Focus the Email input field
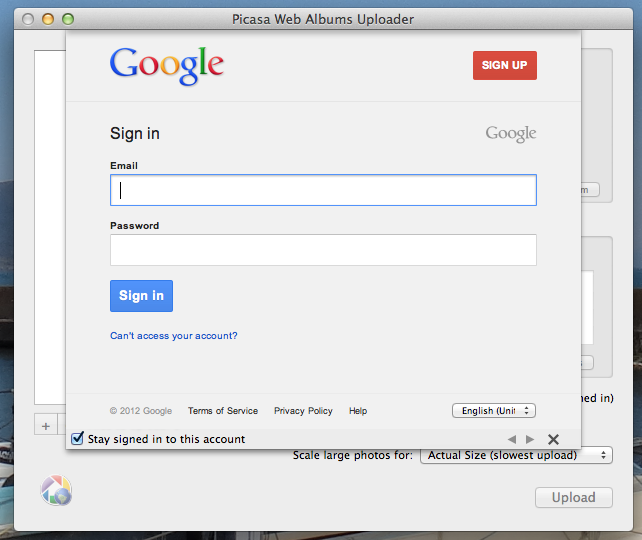642x540 pixels. pyautogui.click(x=323, y=190)
